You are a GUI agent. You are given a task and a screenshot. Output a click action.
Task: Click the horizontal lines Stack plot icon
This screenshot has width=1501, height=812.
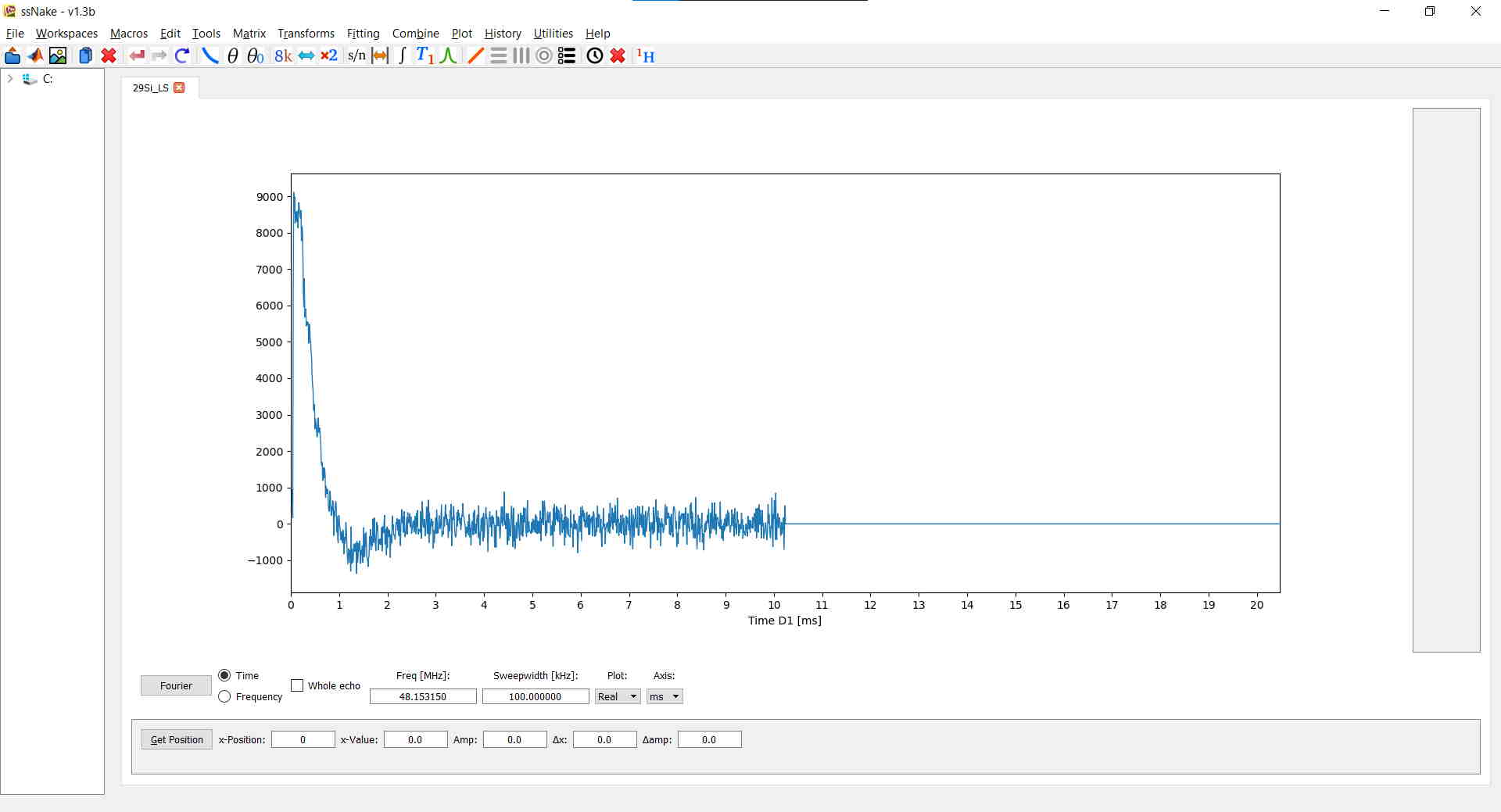pos(498,55)
